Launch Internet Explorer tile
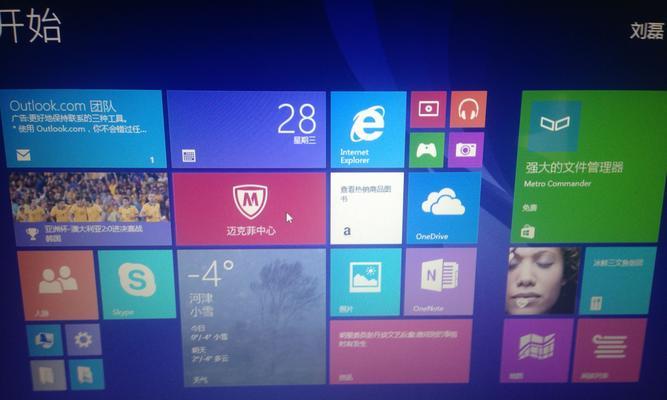The height and width of the screenshot is (400, 667). [x=368, y=130]
